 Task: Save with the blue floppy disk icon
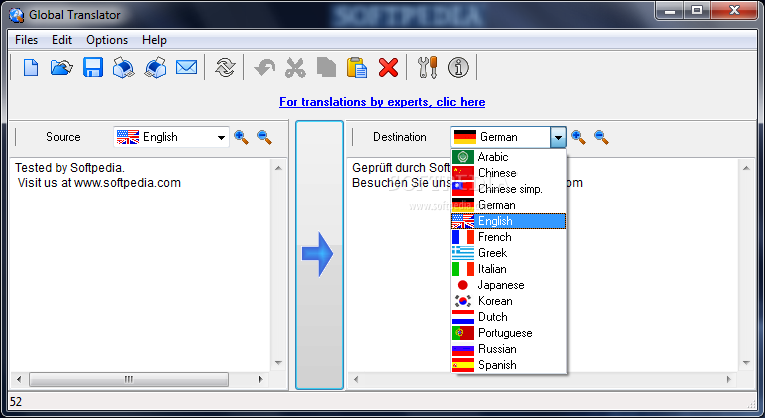[x=93, y=67]
